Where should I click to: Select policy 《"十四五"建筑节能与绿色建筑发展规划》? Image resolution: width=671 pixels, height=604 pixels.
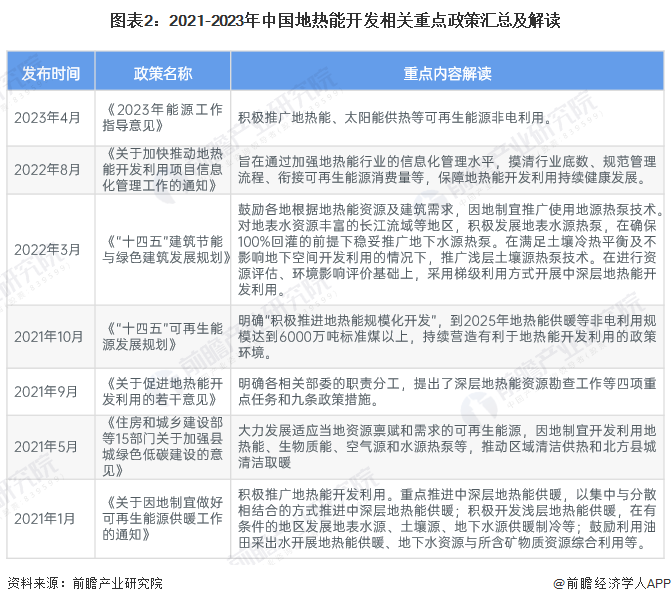[x=166, y=250]
